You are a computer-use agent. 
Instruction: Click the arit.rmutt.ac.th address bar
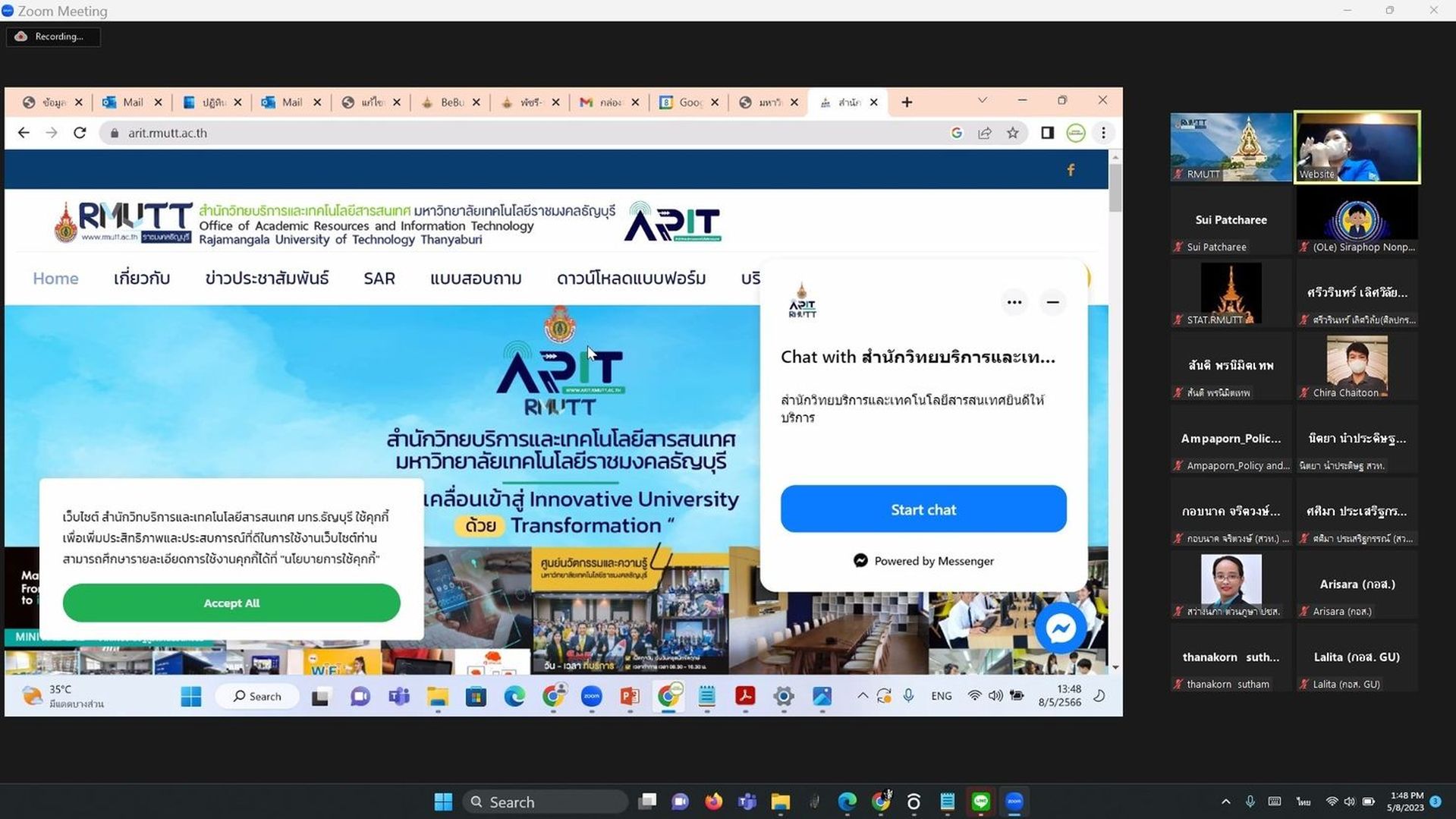tap(524, 133)
